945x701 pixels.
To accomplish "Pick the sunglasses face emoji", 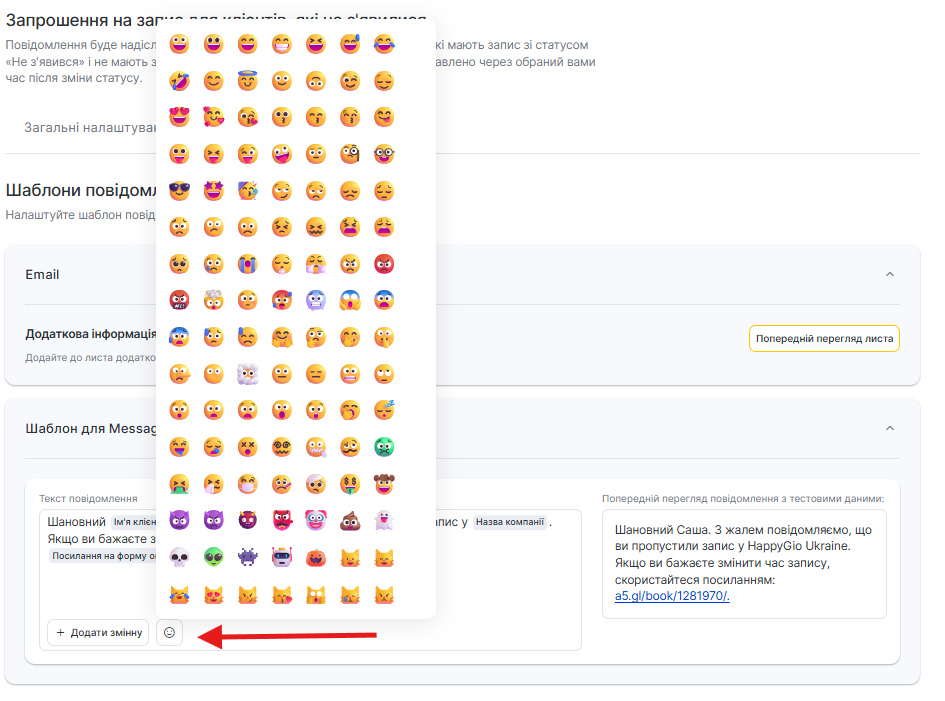I will tap(179, 191).
